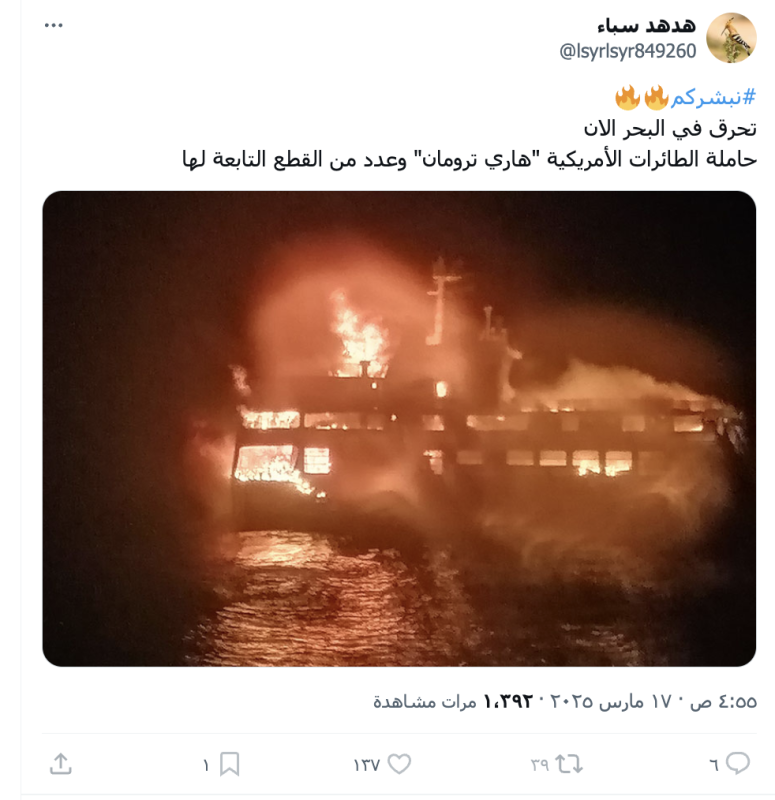Reply using the speech bubble icon
The height and width of the screenshot is (800, 775).
click(x=738, y=763)
